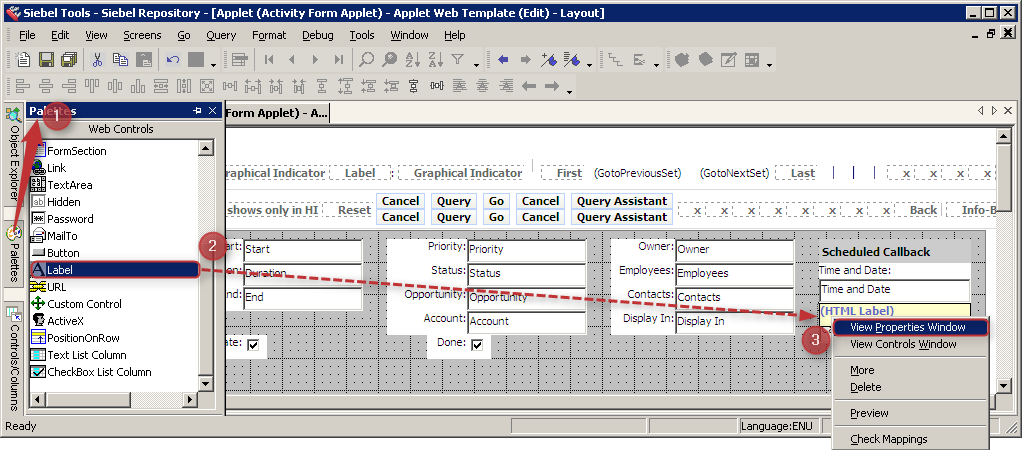
Task: Click the Cut scissors icon
Action: 97,60
